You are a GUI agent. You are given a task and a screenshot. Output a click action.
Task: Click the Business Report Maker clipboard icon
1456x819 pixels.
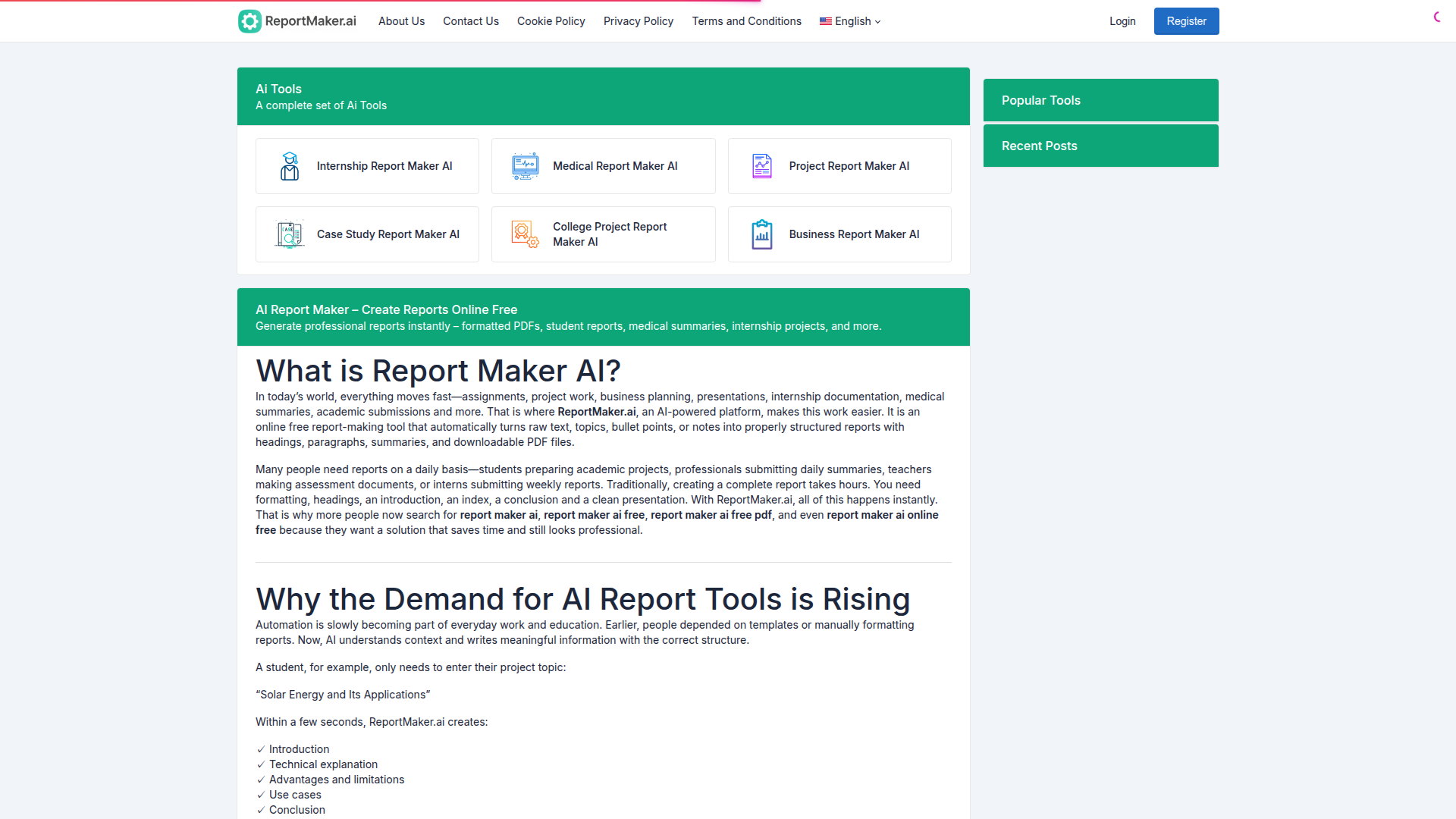(762, 234)
